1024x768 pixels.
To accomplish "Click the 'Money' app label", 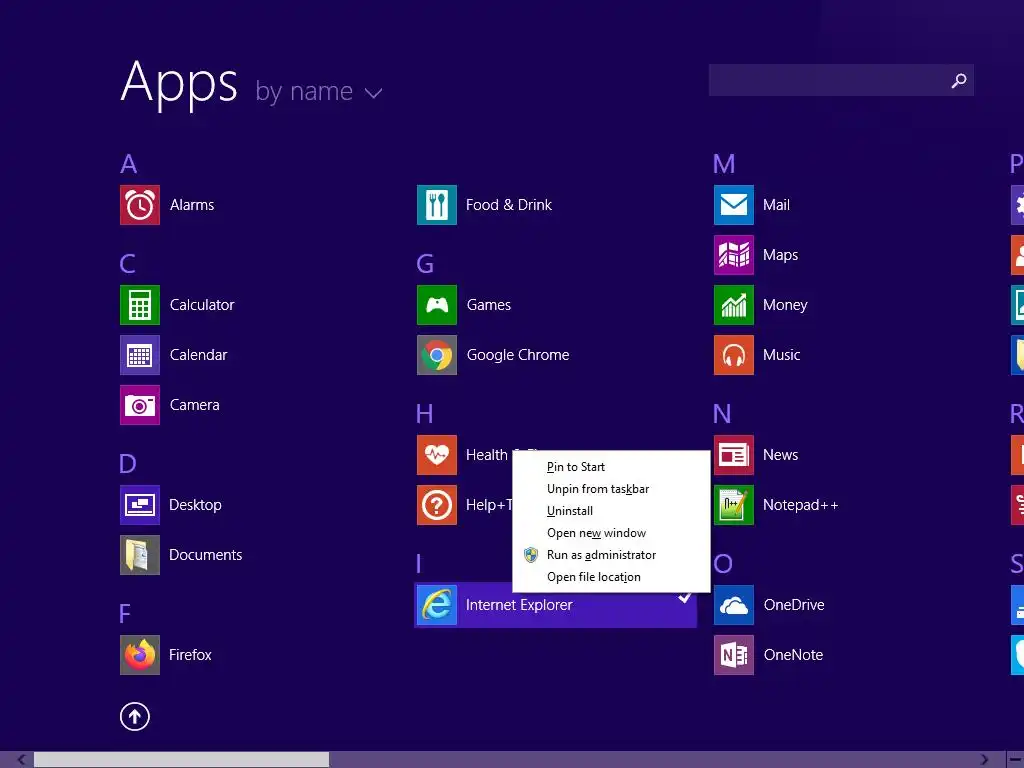I will pos(786,305).
